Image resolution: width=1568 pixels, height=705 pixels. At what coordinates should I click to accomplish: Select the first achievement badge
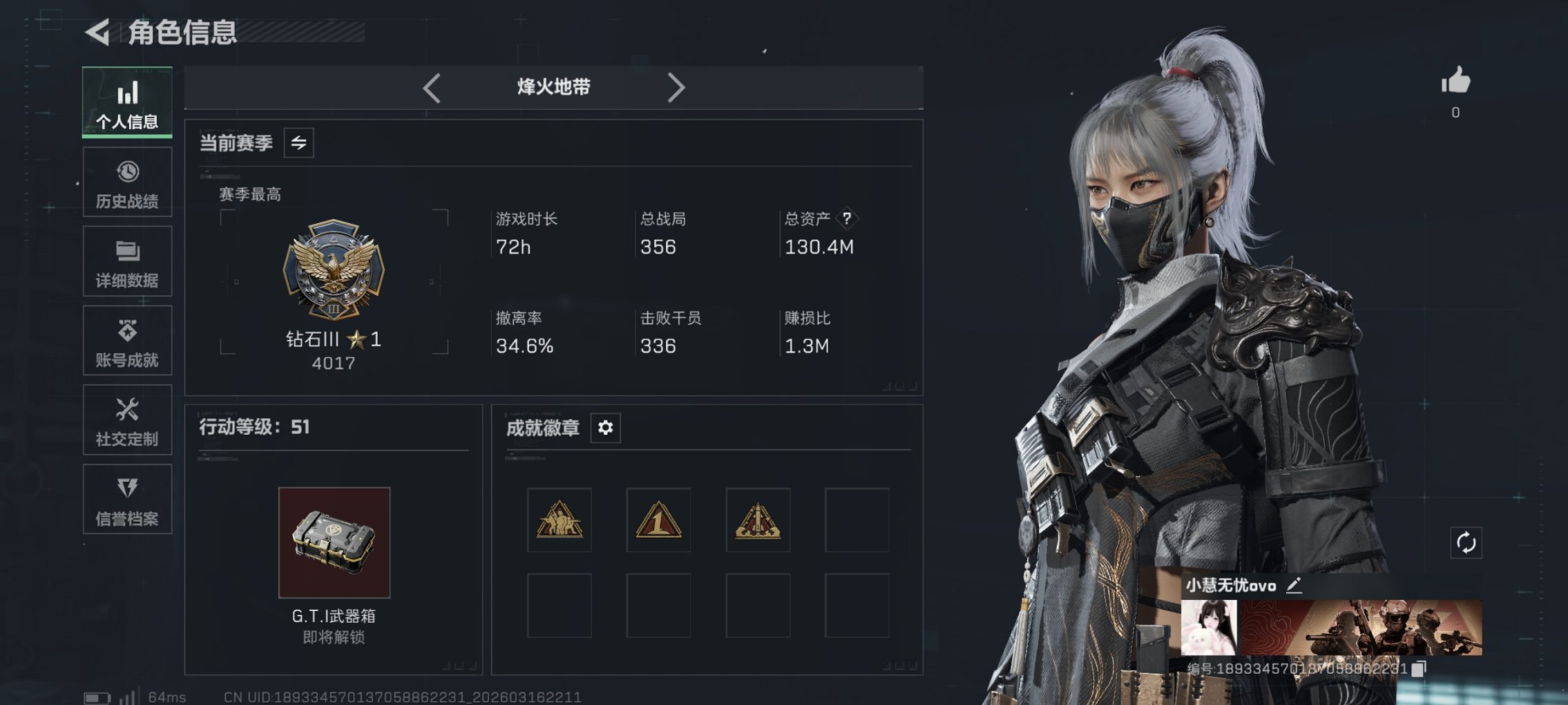(x=559, y=520)
